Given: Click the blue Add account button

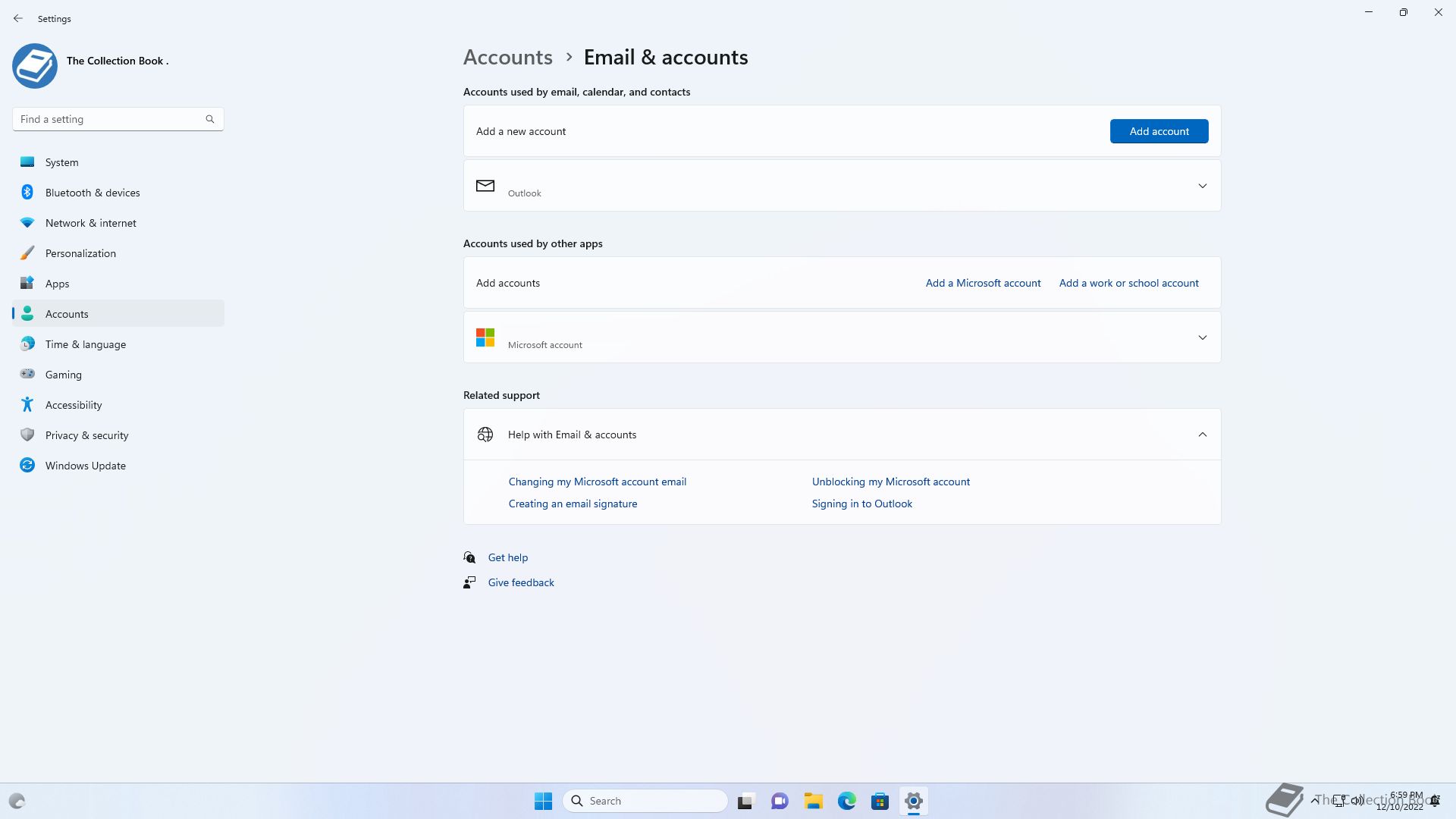Looking at the screenshot, I should tap(1159, 131).
